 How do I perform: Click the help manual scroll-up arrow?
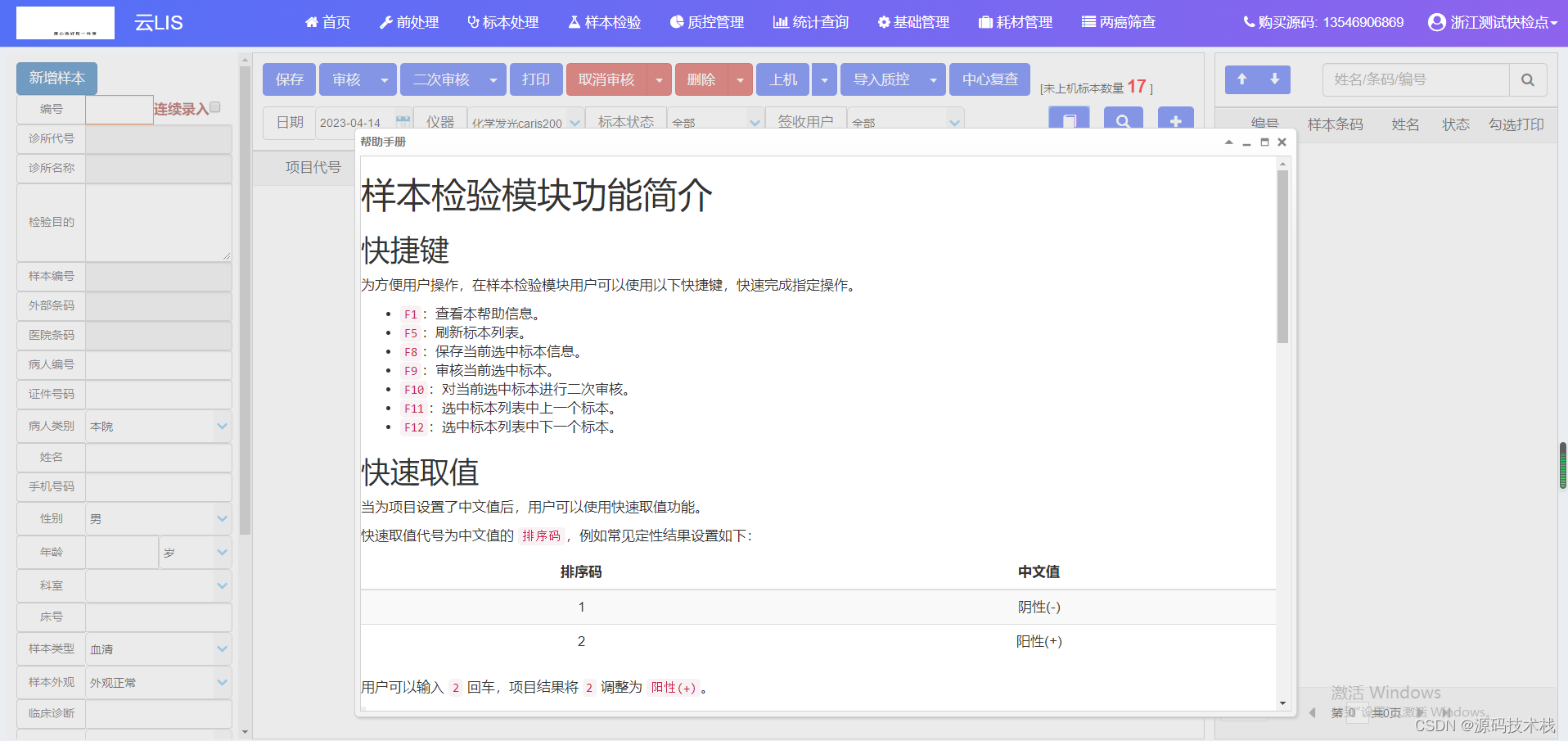coord(1282,164)
